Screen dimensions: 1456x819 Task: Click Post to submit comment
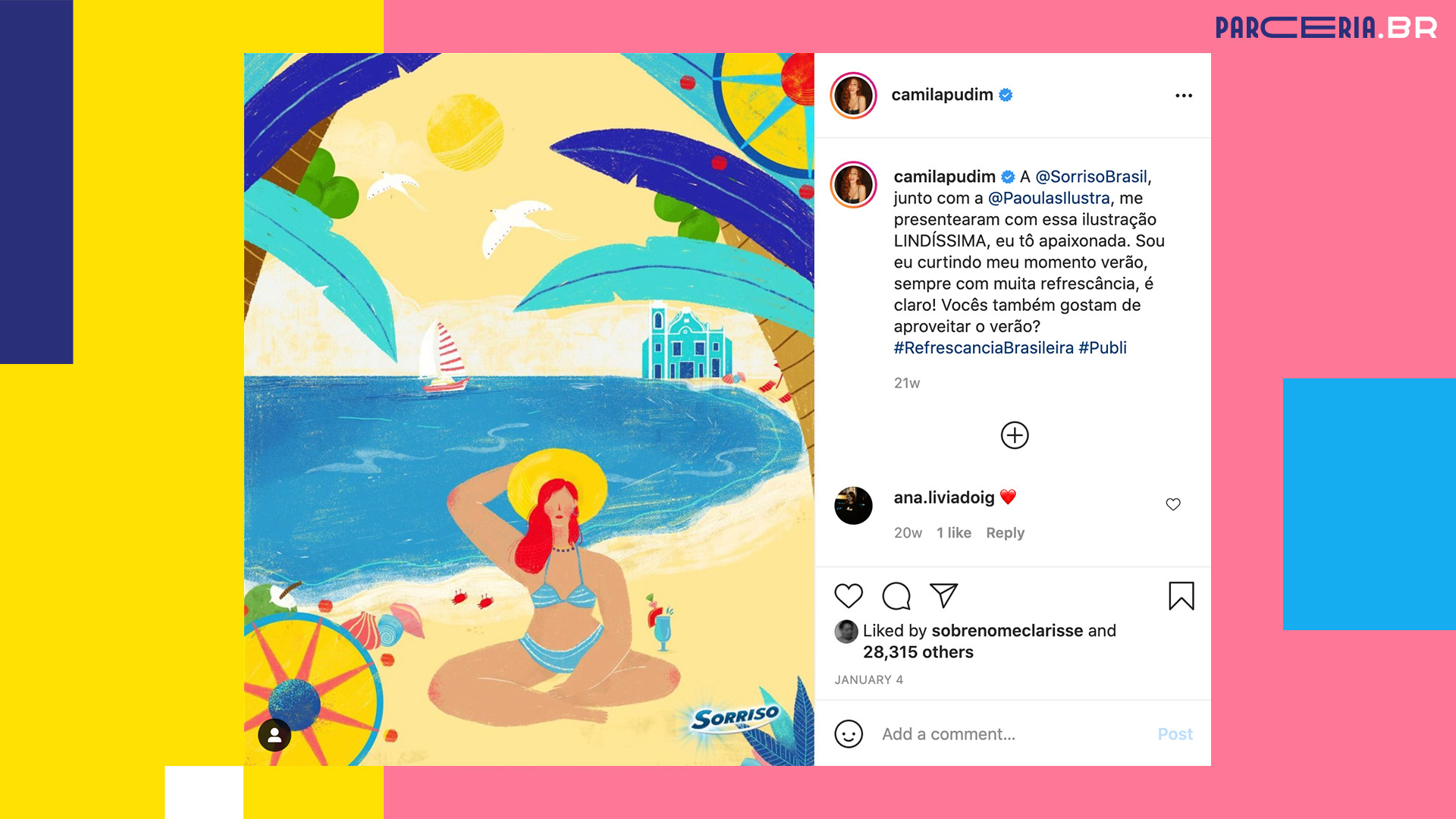[1175, 734]
